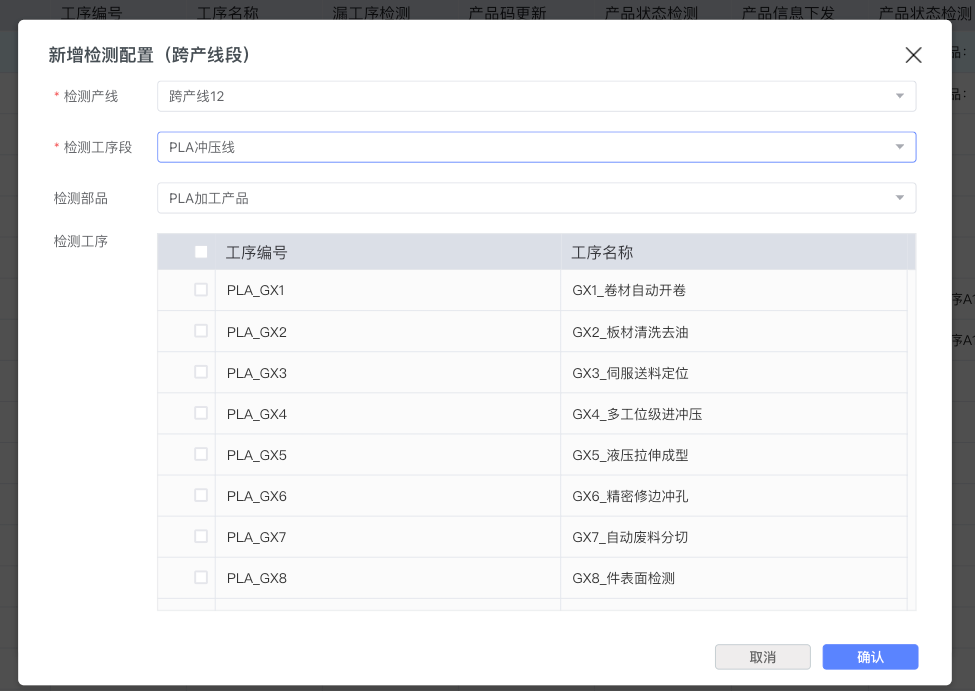Click the 工序名称 column header in dialog
This screenshot has width=975, height=691.
click(602, 253)
